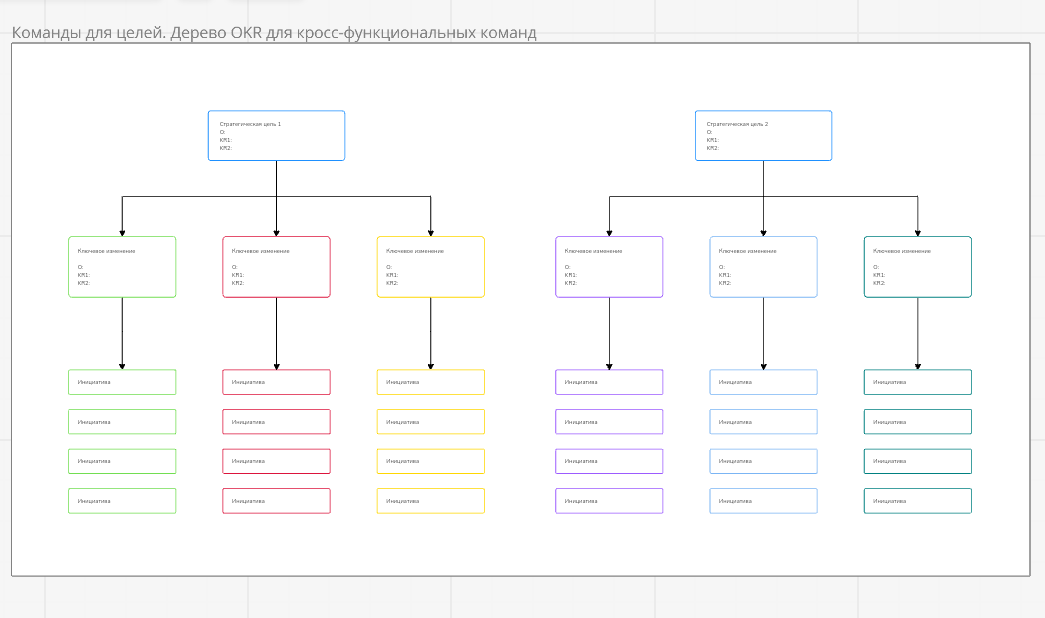The image size is (1045, 618).
Task: Click the top teal "Инициатива" card
Action: pyautogui.click(x=917, y=382)
